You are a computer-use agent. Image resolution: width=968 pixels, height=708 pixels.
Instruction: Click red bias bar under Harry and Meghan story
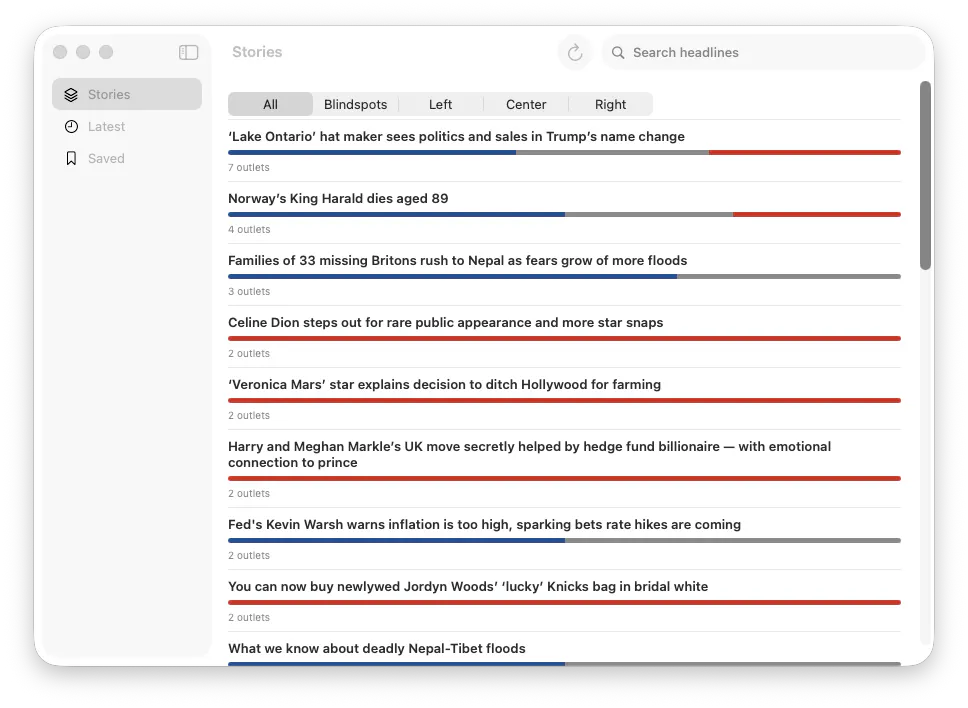pos(564,478)
